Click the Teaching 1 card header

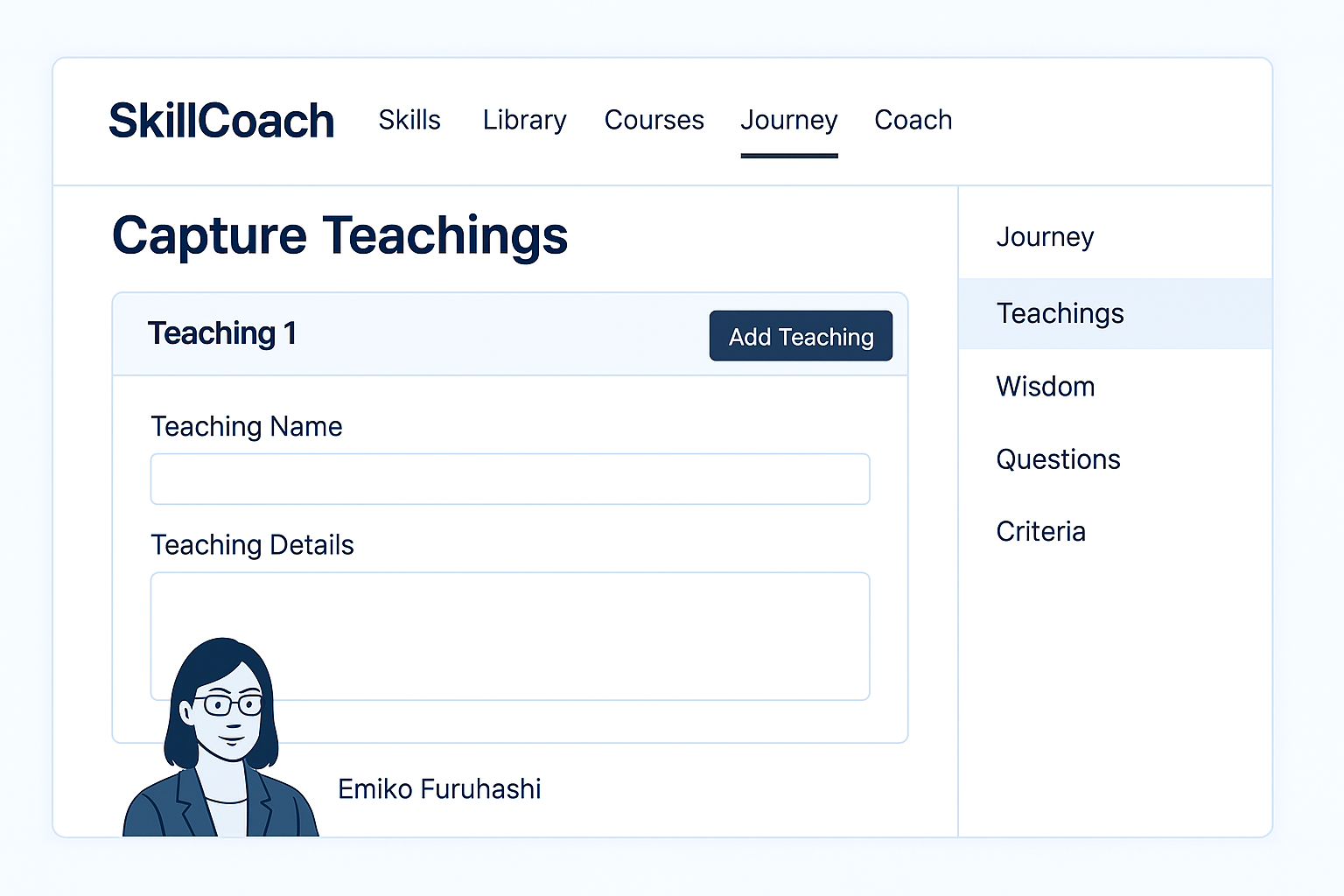point(222,333)
